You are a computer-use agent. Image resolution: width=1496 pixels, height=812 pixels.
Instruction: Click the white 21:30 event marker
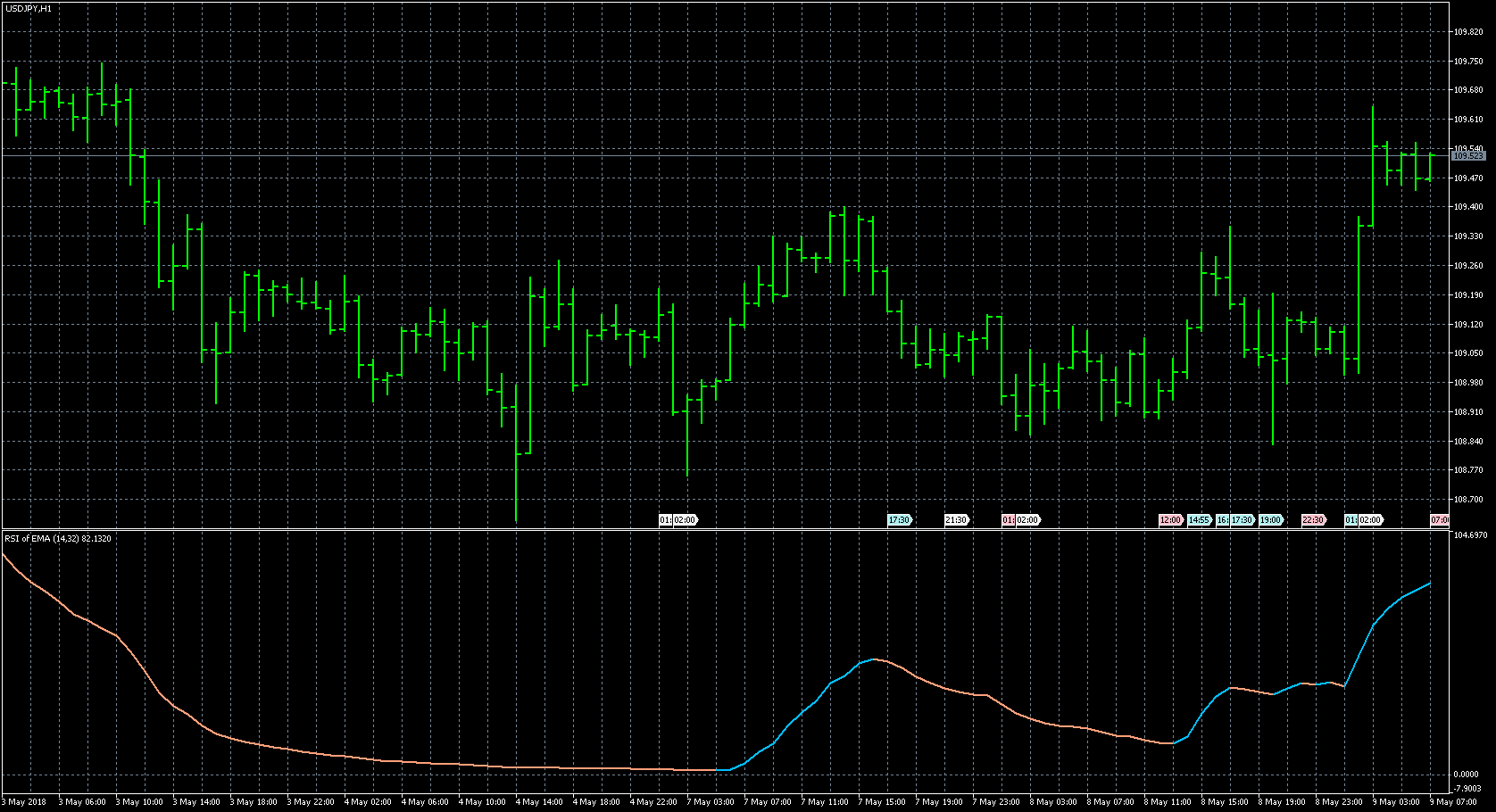pyautogui.click(x=956, y=520)
